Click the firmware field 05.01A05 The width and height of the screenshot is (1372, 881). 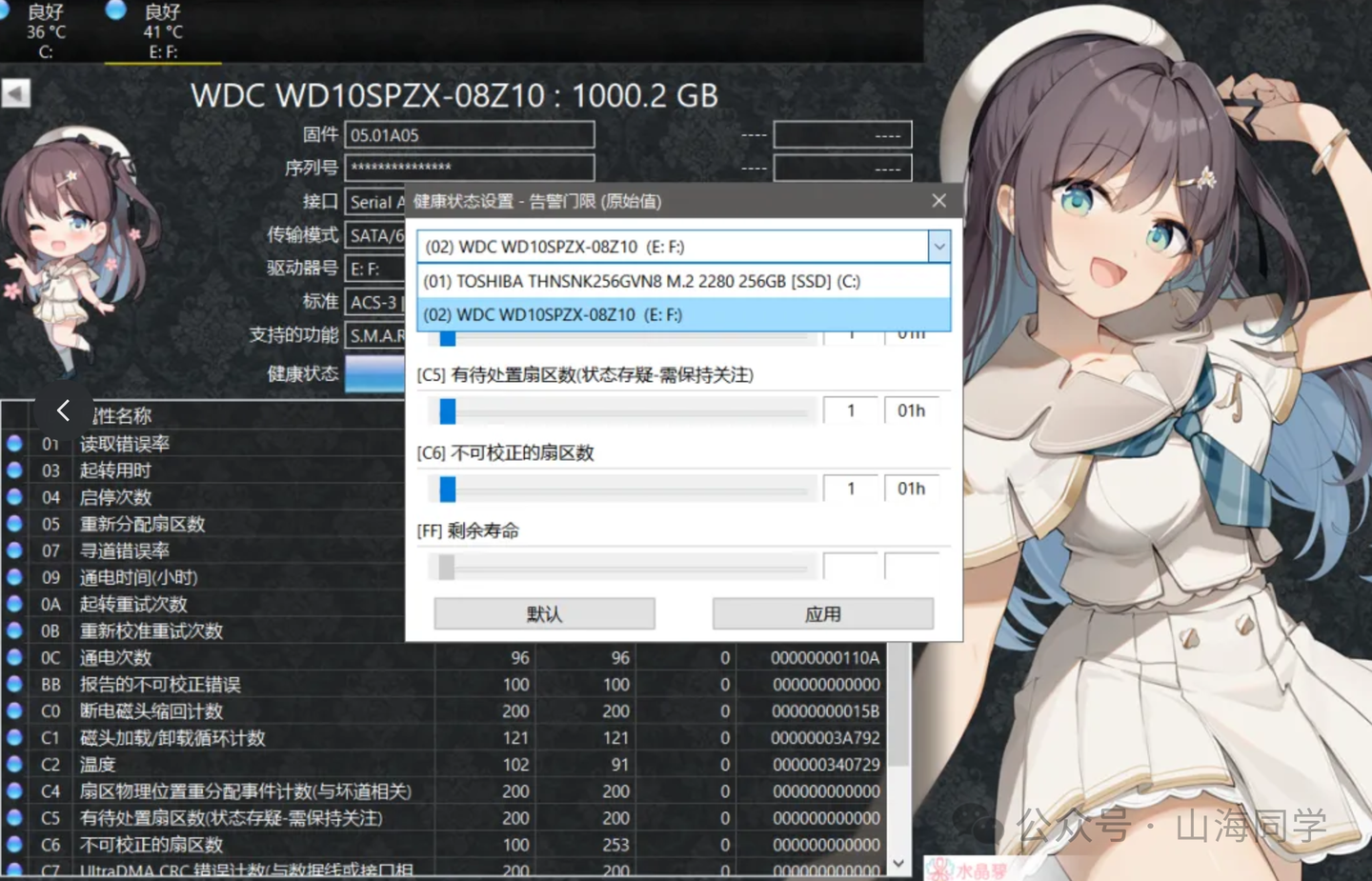tap(470, 134)
